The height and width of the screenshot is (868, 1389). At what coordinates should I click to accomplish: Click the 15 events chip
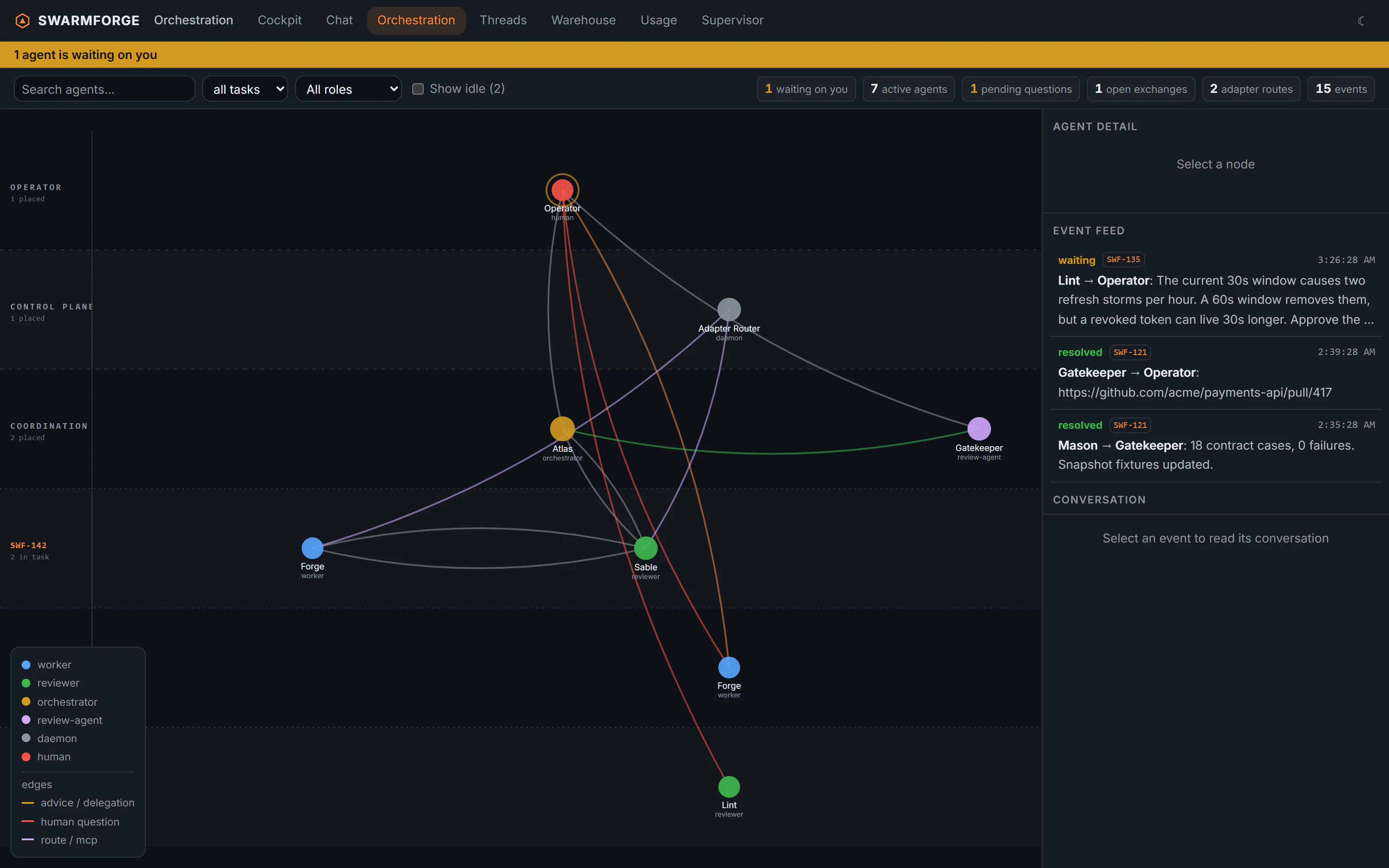tap(1341, 89)
